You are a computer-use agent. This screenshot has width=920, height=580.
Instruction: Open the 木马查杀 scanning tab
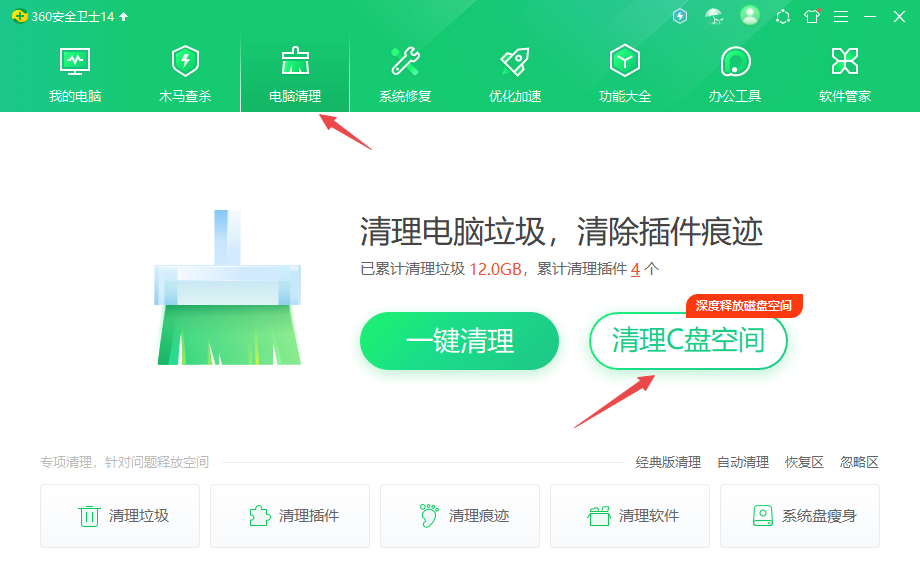click(183, 70)
